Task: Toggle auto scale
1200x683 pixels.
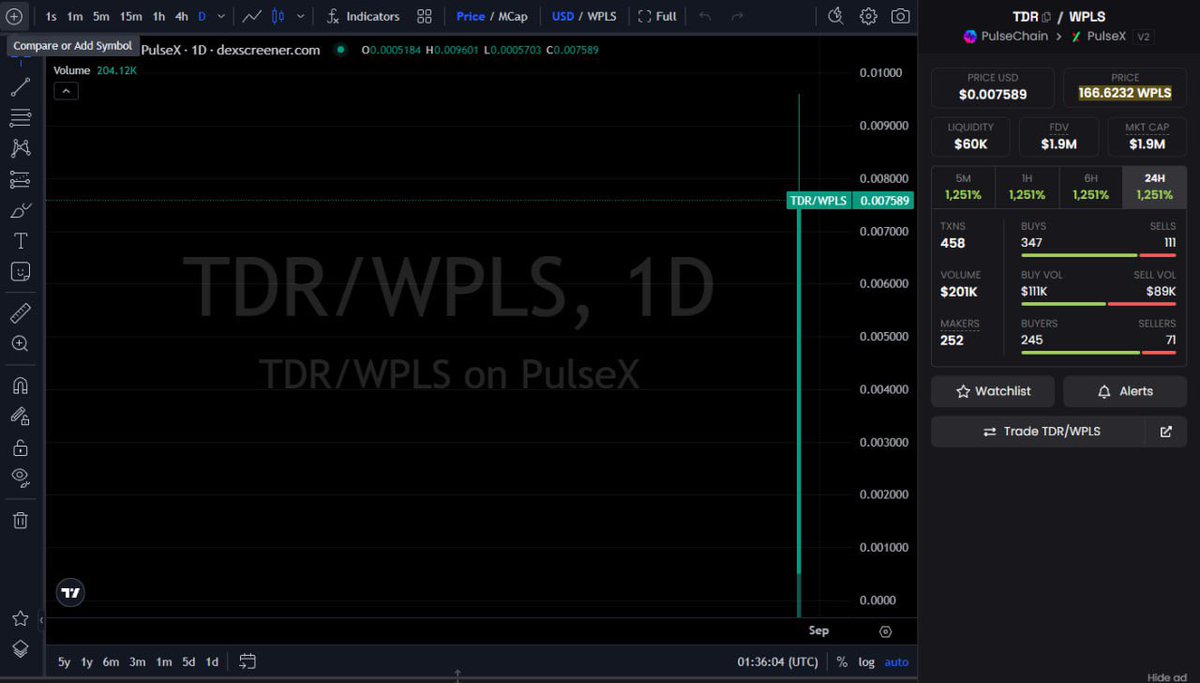Action: click(897, 662)
